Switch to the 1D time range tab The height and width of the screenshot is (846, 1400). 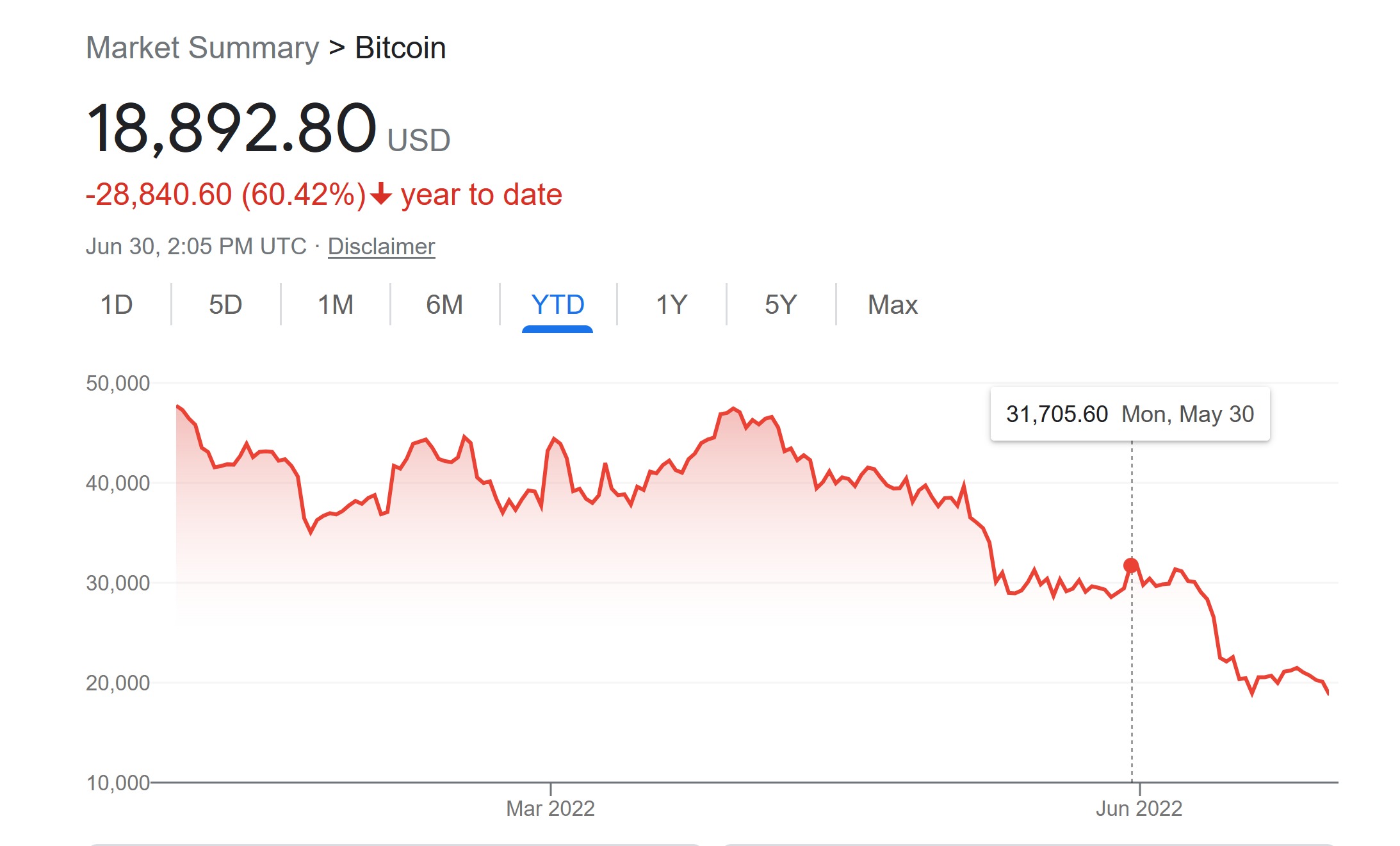(117, 305)
